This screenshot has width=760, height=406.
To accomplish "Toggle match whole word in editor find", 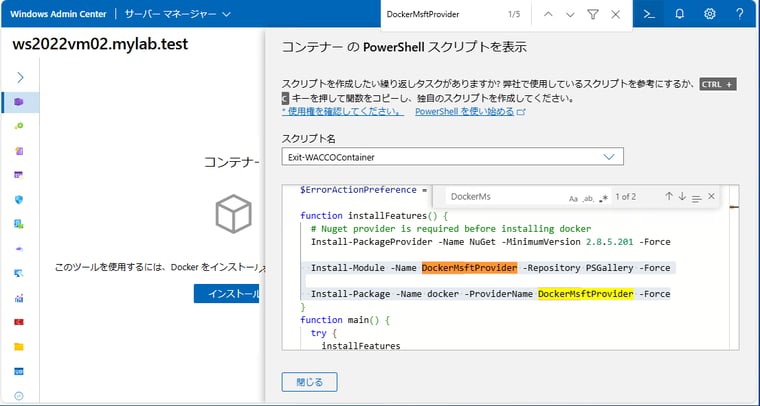I will (588, 198).
